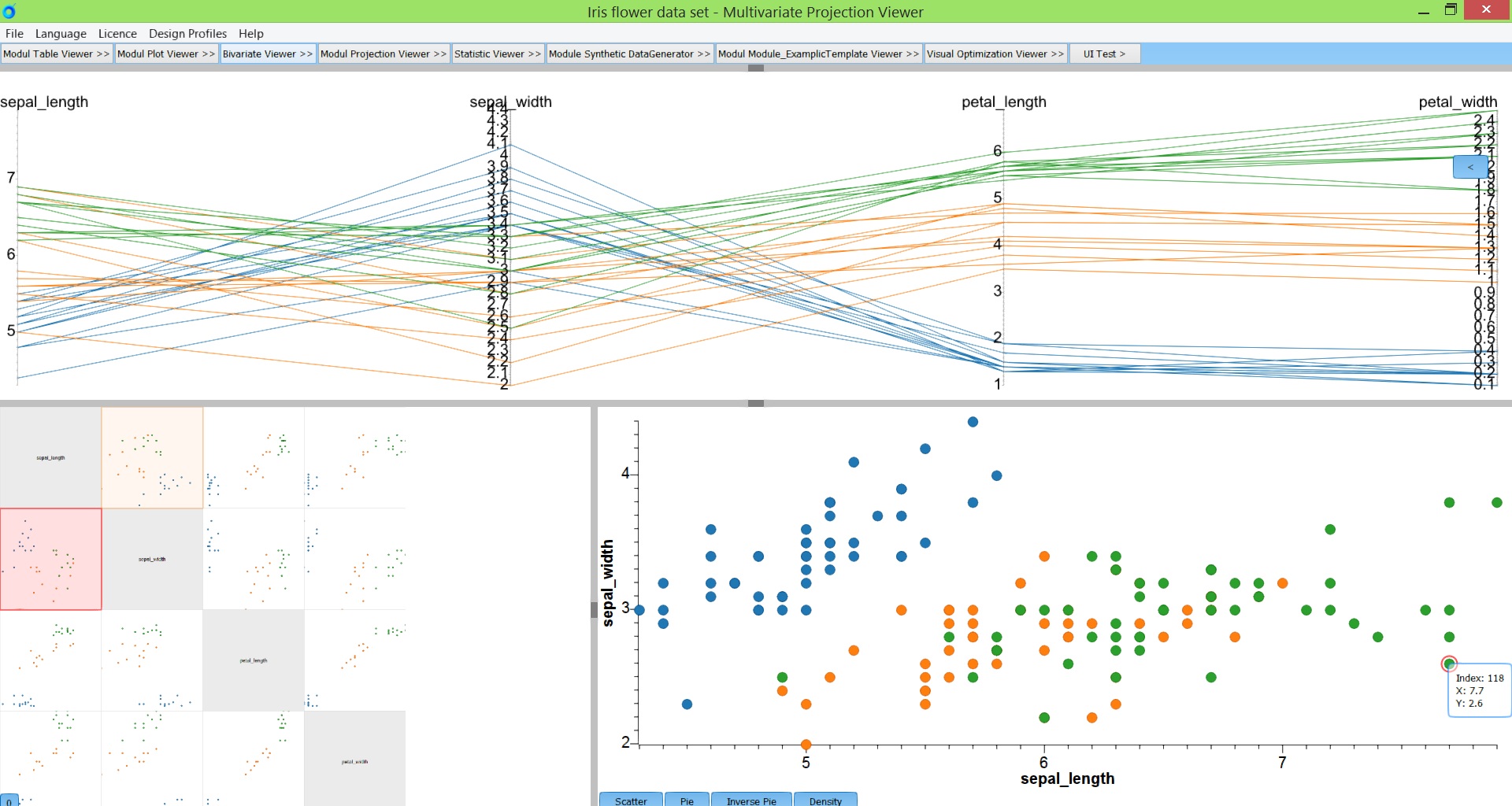Viewport: 1512px width, 806px height.
Task: Select the Inverse Pie tab
Action: point(751,800)
